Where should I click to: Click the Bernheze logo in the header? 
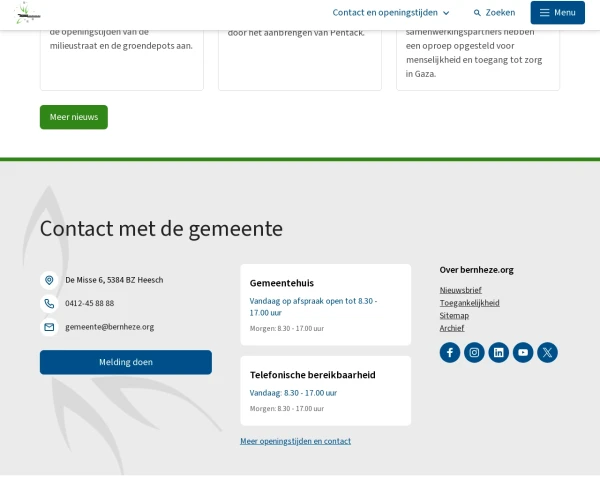coord(28,13)
